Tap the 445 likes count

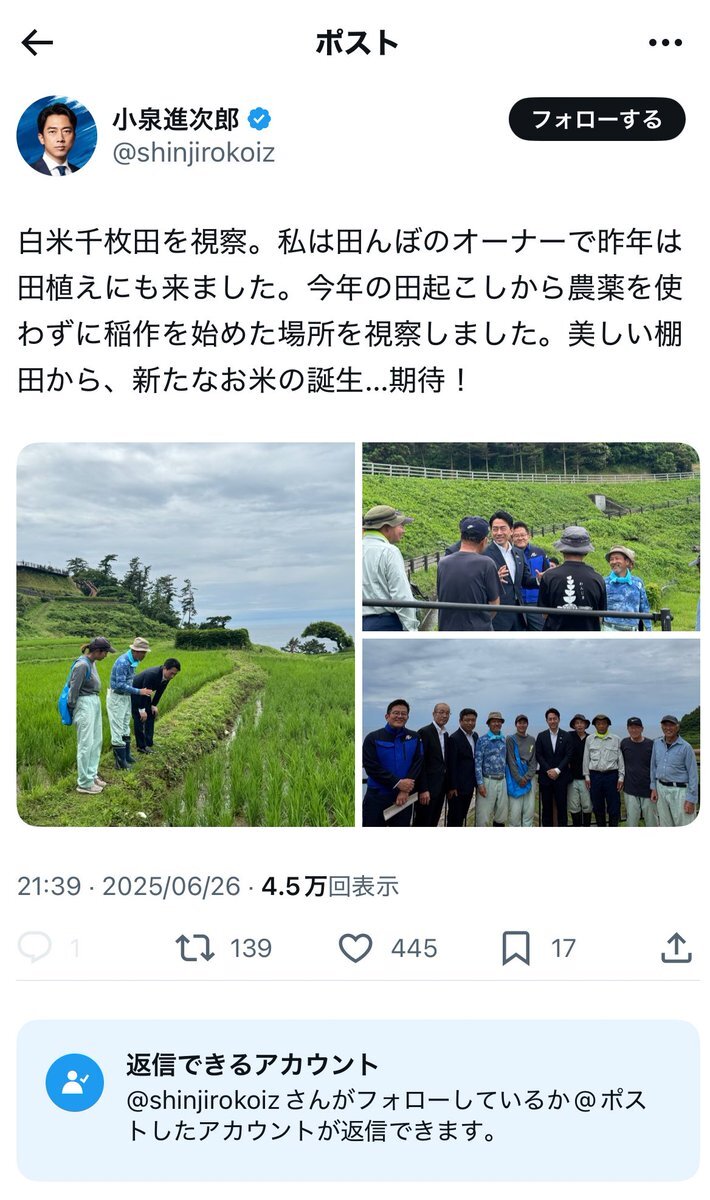[414, 948]
